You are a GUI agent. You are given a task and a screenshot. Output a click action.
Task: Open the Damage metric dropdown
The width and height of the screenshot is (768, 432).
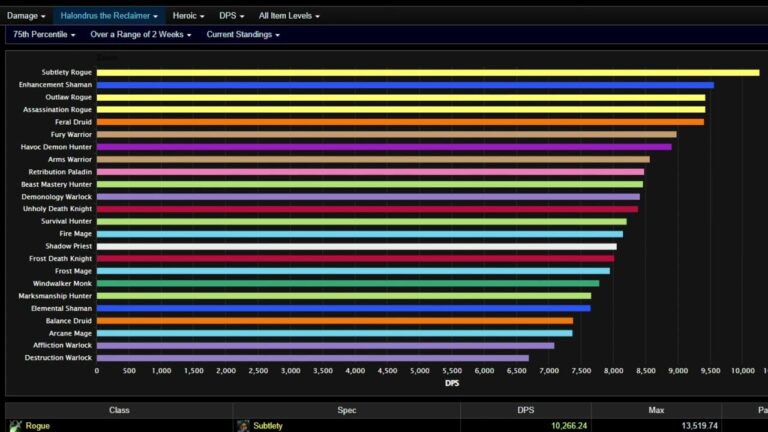pyautogui.click(x=26, y=16)
